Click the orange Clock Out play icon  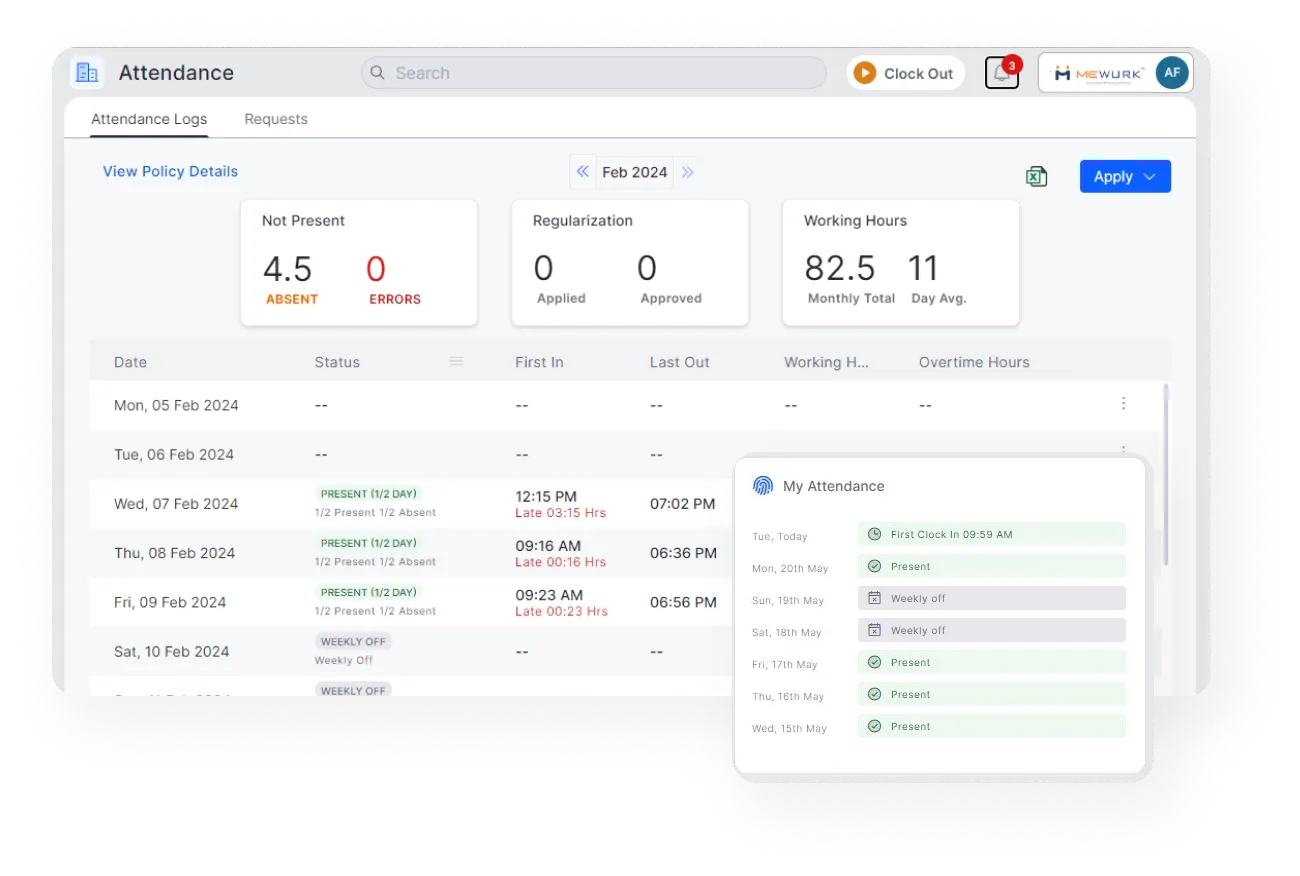point(865,73)
